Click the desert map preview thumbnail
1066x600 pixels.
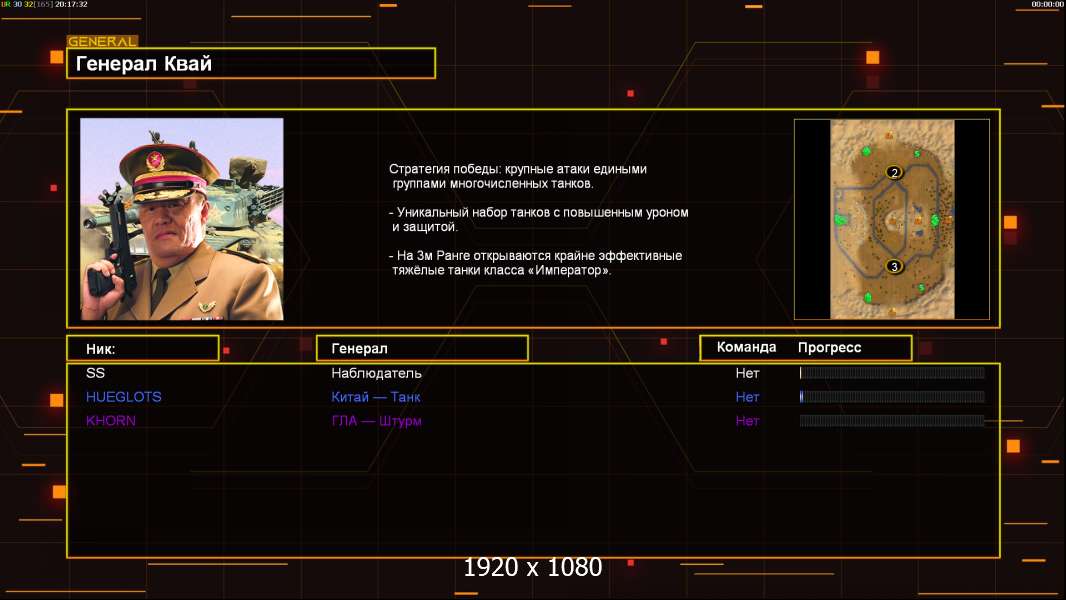(x=892, y=219)
